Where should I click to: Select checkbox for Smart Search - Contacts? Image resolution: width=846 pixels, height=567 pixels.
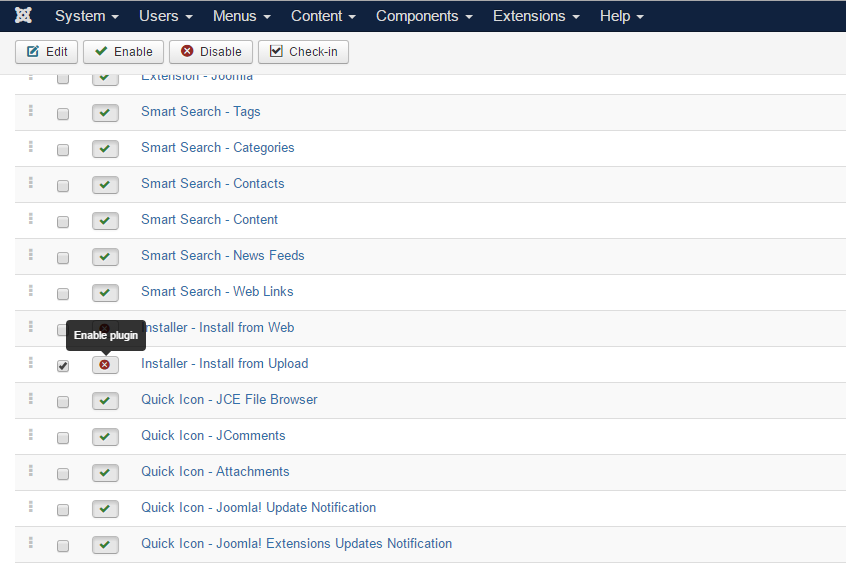tap(63, 186)
